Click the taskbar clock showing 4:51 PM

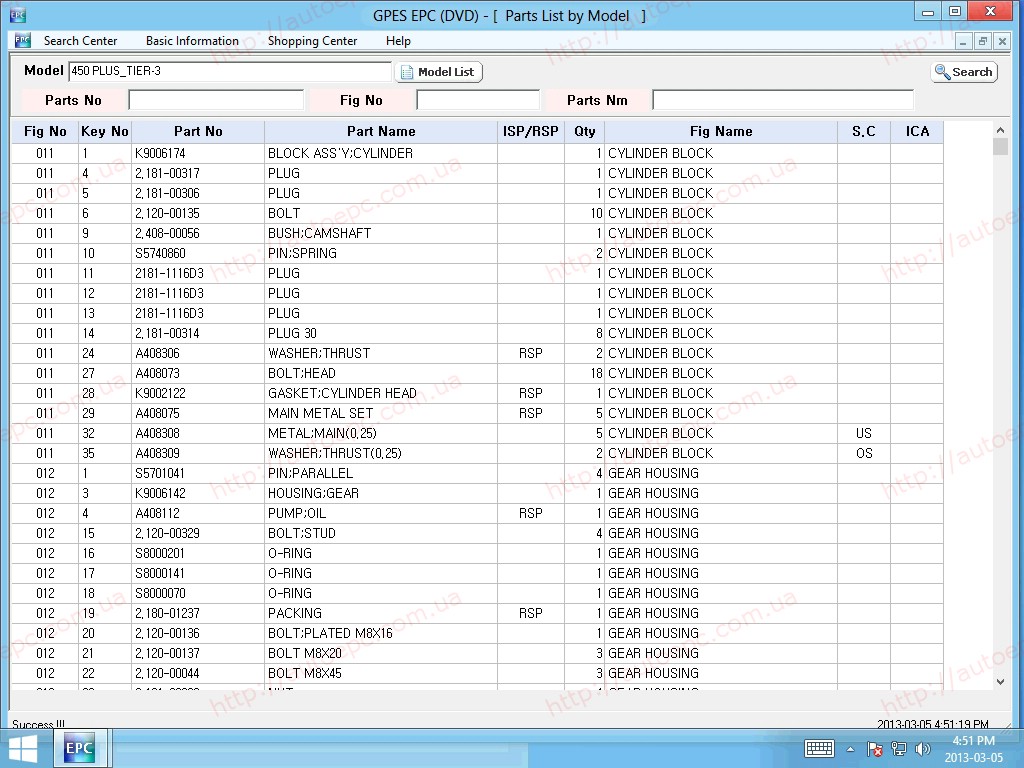973,749
